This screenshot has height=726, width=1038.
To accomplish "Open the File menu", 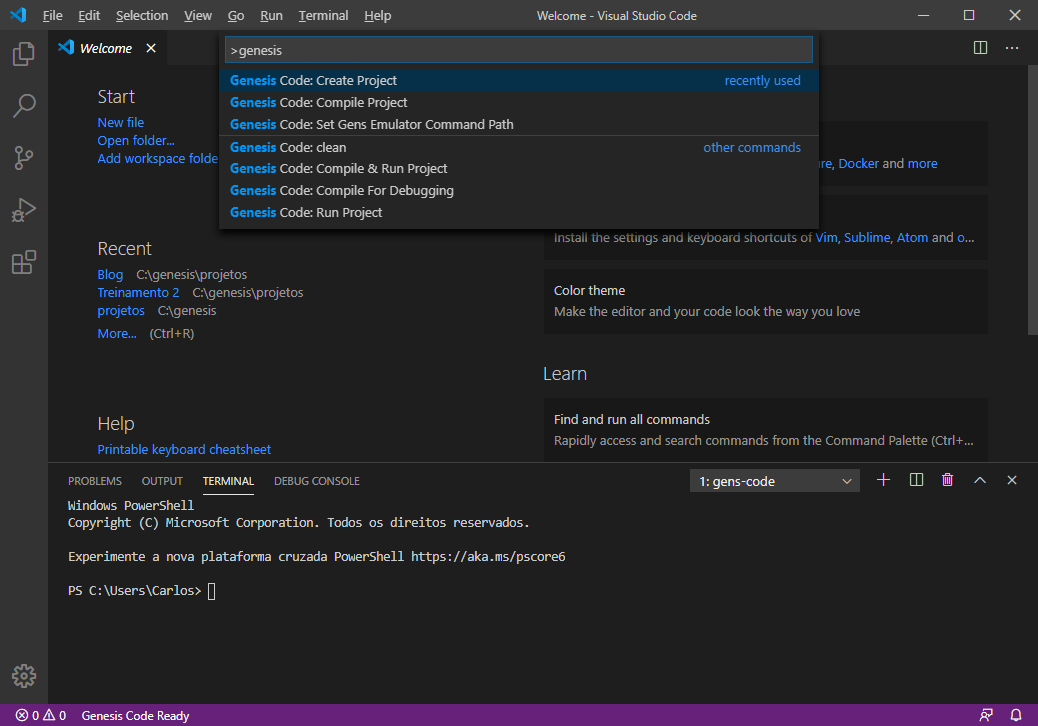I will 52,15.
